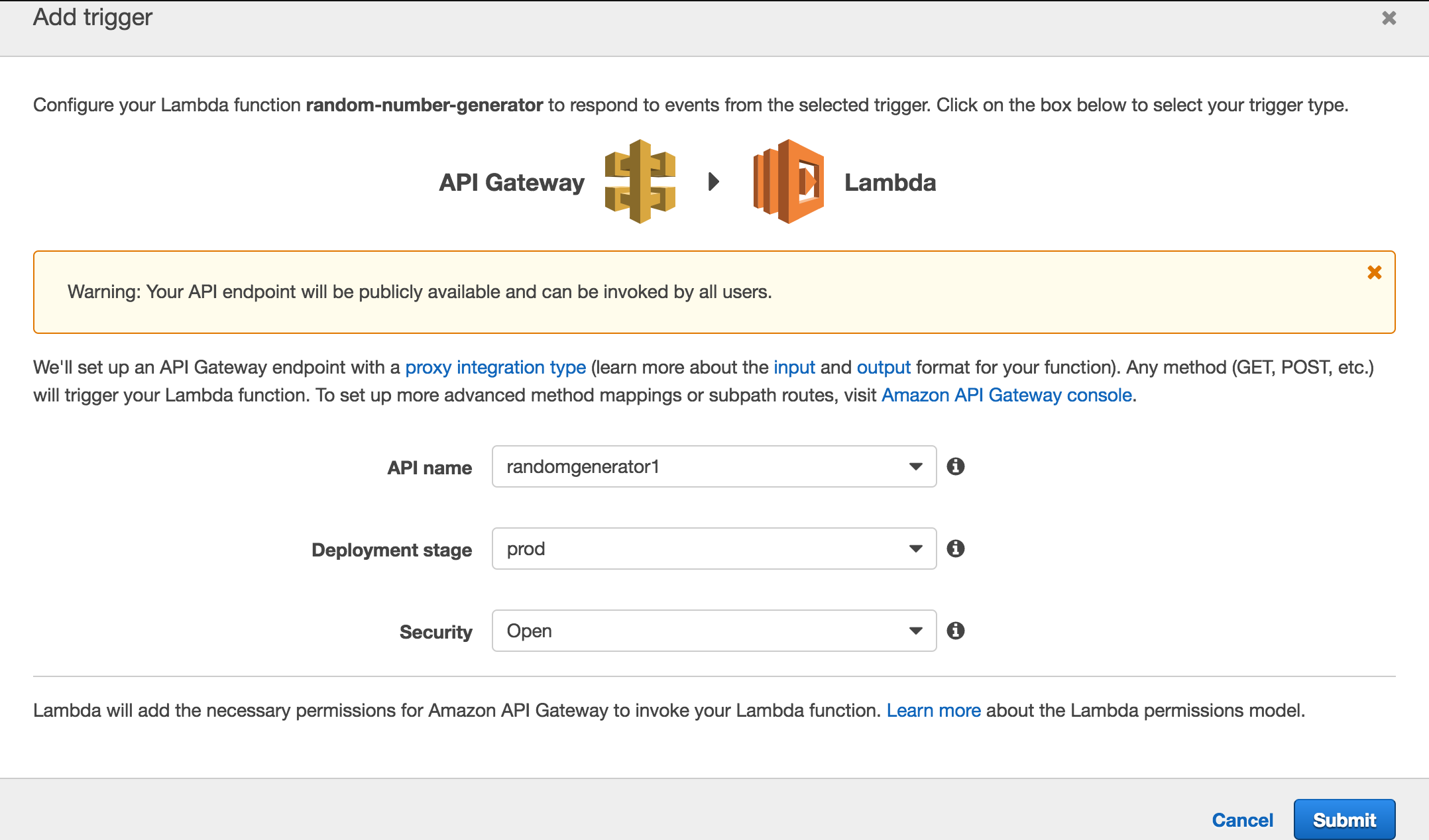
Task: Dismiss the public endpoint warning banner
Action: click(x=1374, y=272)
